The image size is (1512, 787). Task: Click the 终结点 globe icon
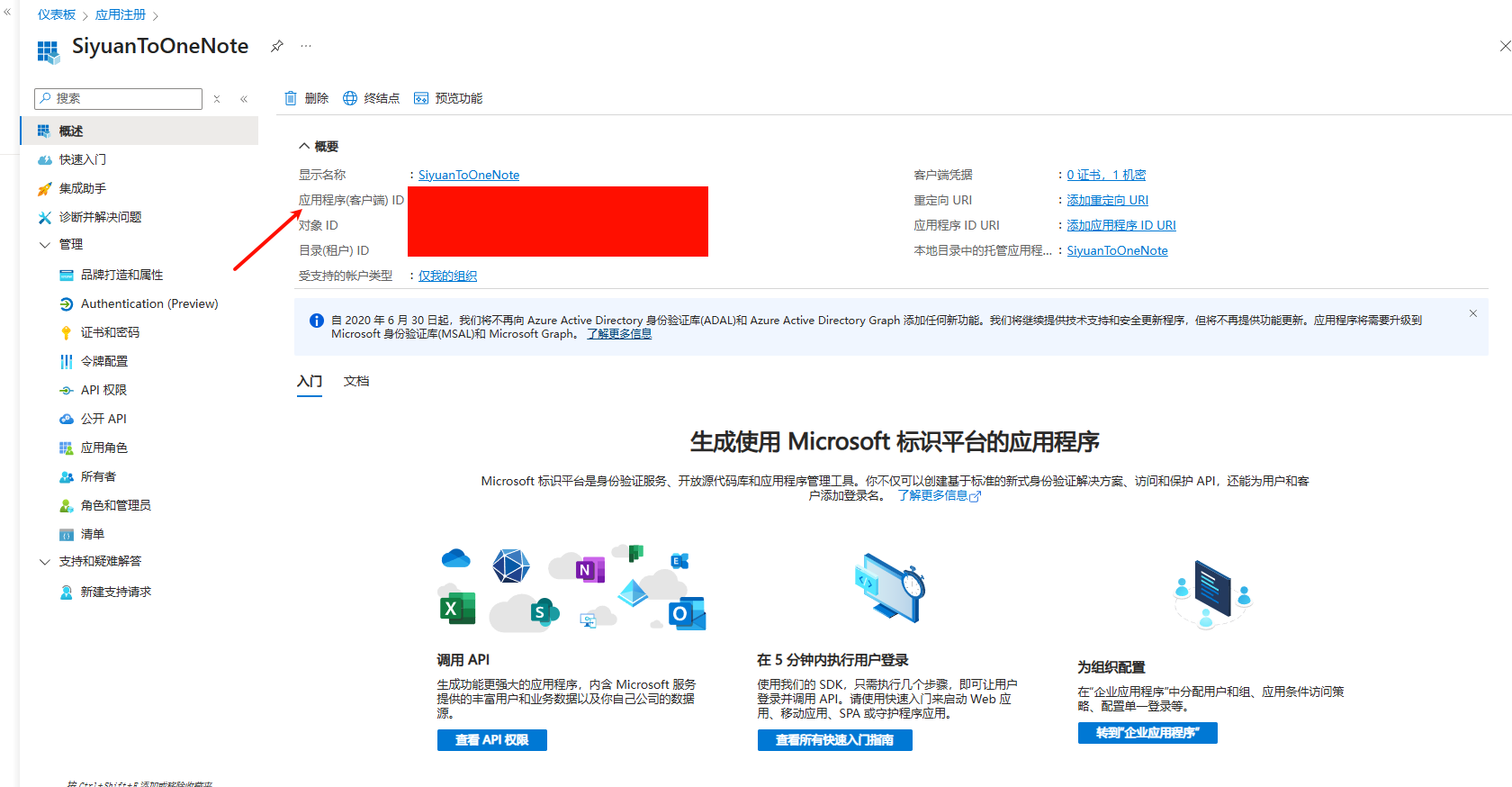350,98
